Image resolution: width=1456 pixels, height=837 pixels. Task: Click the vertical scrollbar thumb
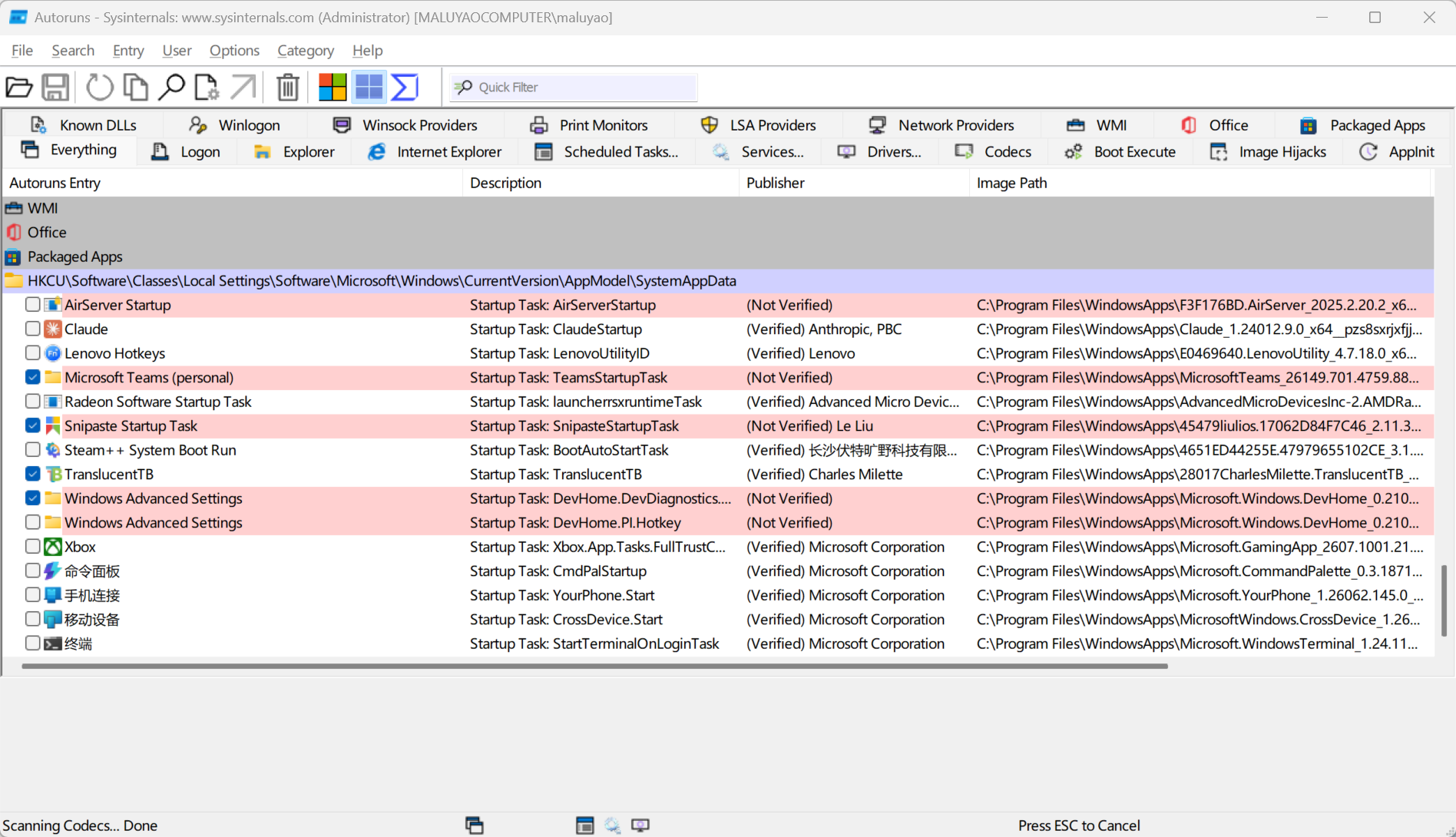click(x=1444, y=600)
